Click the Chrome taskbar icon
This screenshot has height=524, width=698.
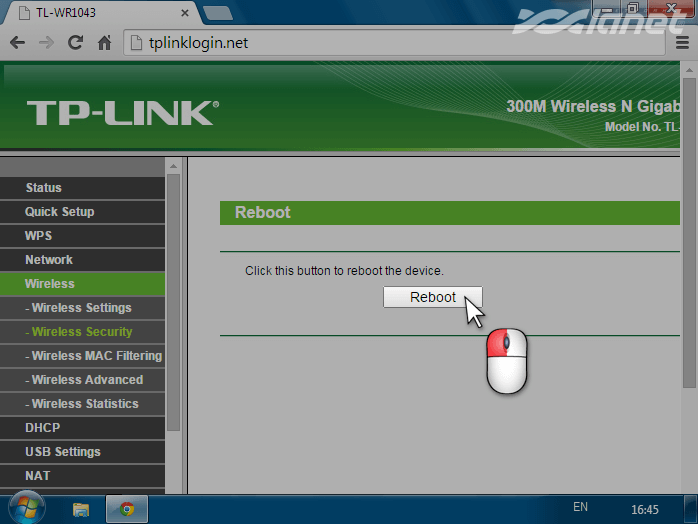click(x=127, y=509)
